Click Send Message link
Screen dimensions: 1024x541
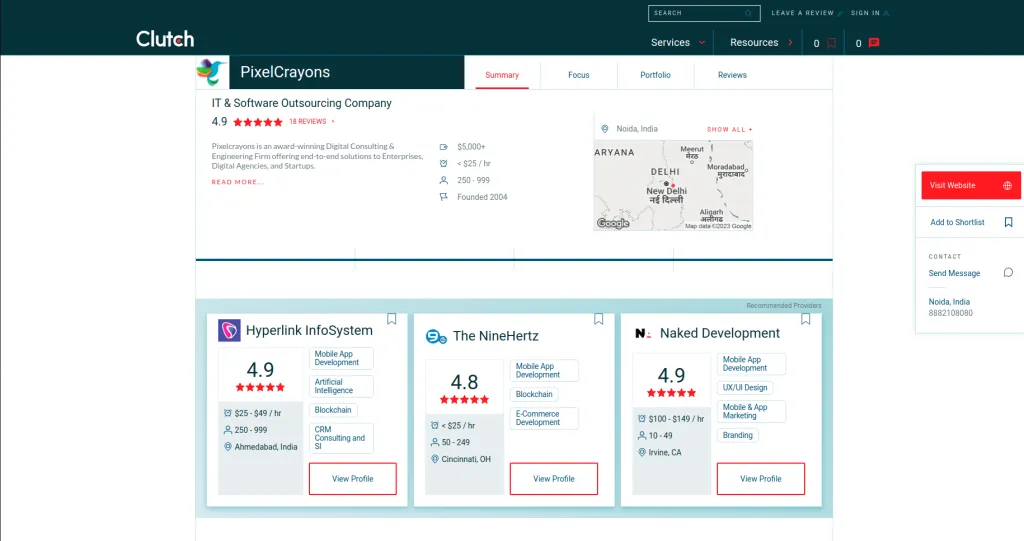[954, 273]
